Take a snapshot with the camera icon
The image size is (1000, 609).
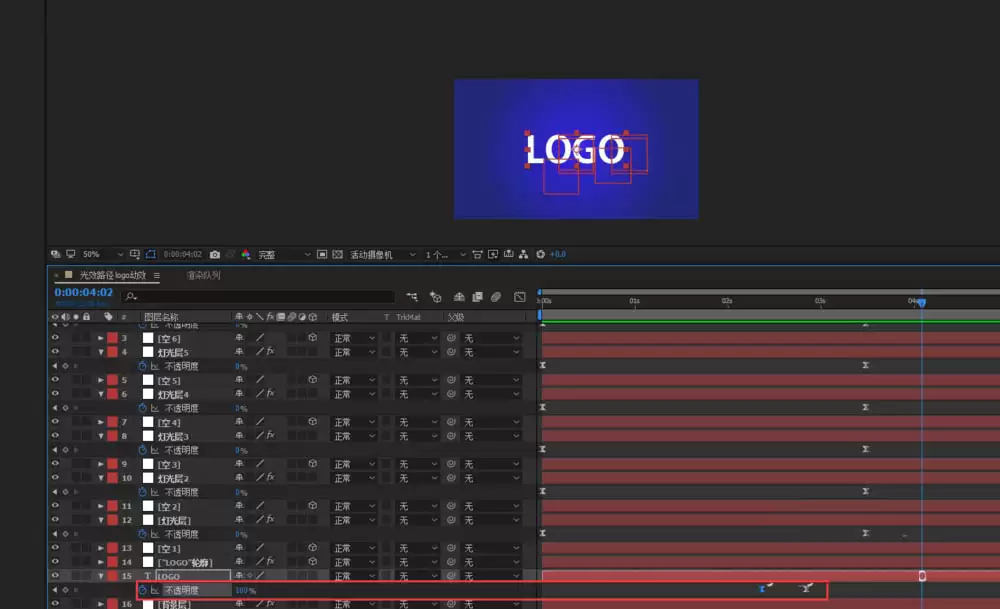[x=215, y=254]
